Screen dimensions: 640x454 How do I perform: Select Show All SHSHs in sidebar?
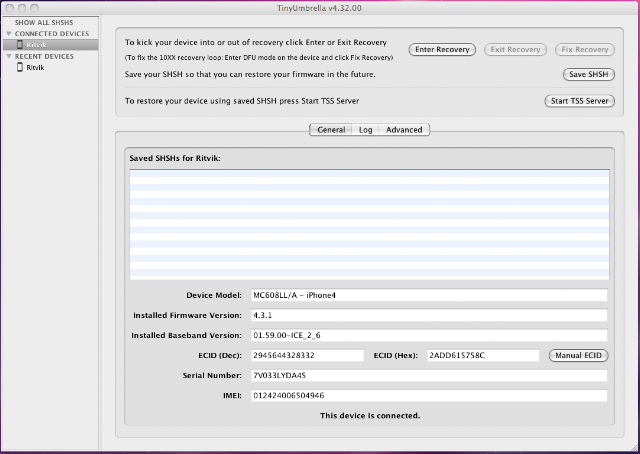pos(44,22)
